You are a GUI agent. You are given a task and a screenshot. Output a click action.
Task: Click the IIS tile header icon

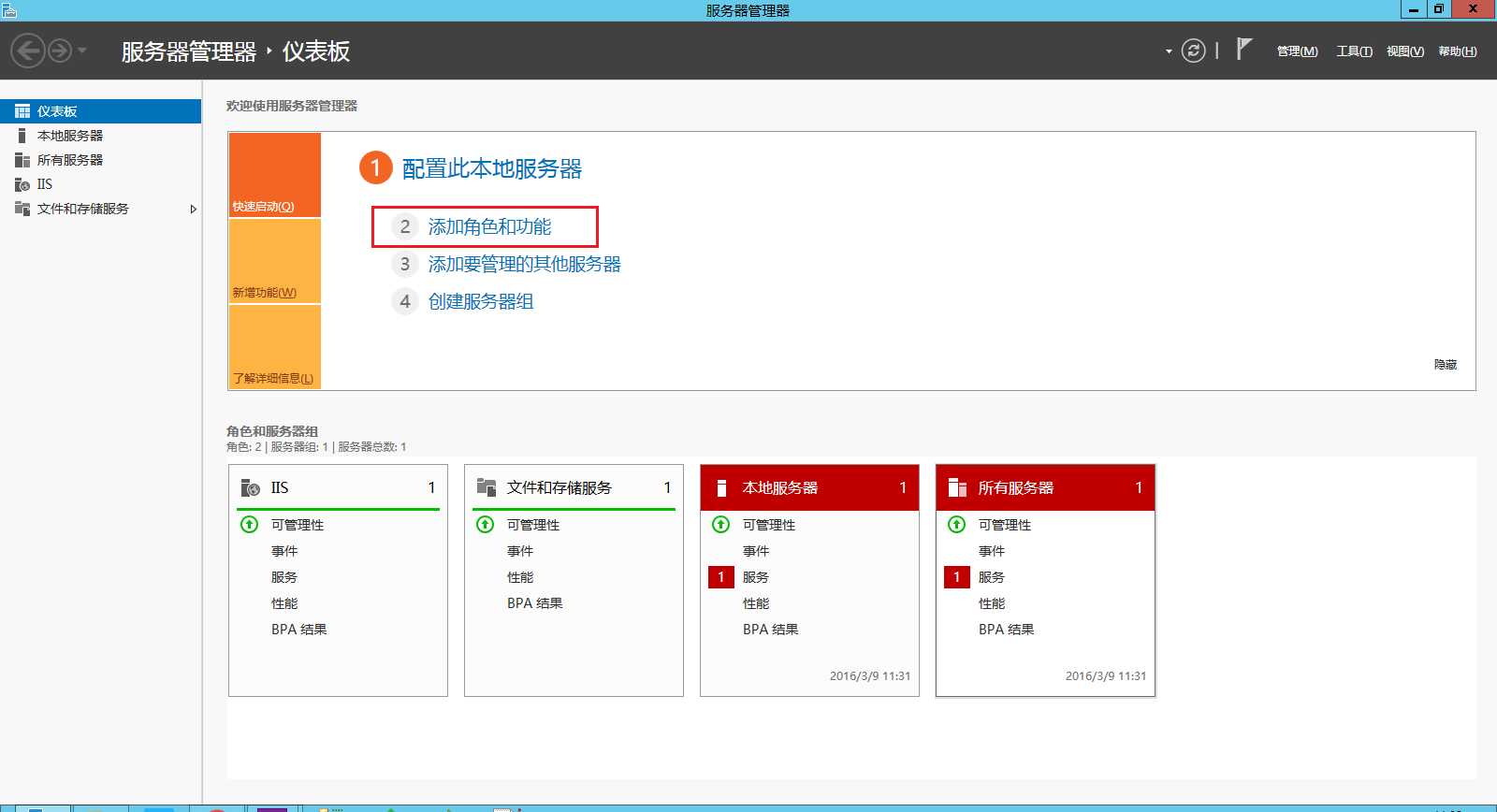(x=250, y=487)
